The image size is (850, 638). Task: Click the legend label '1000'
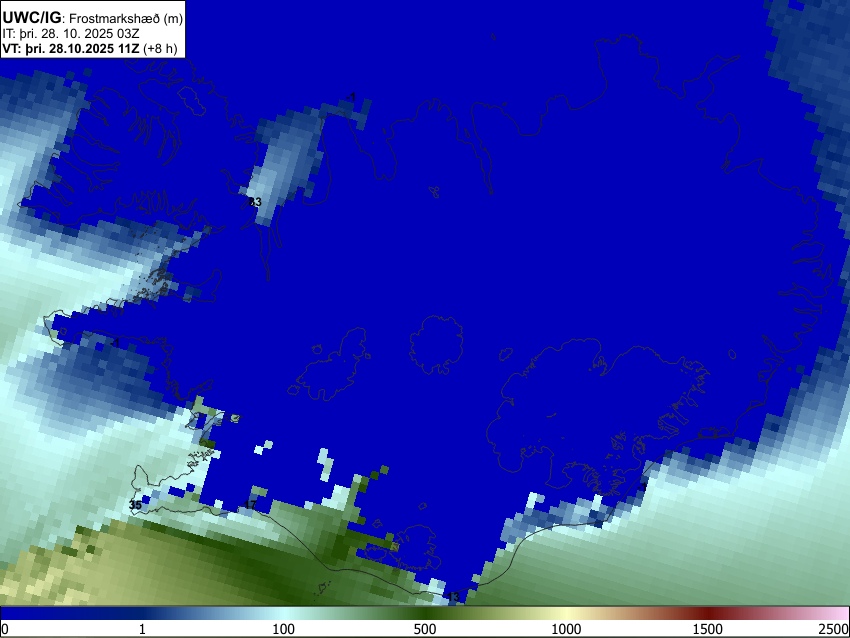566,629
